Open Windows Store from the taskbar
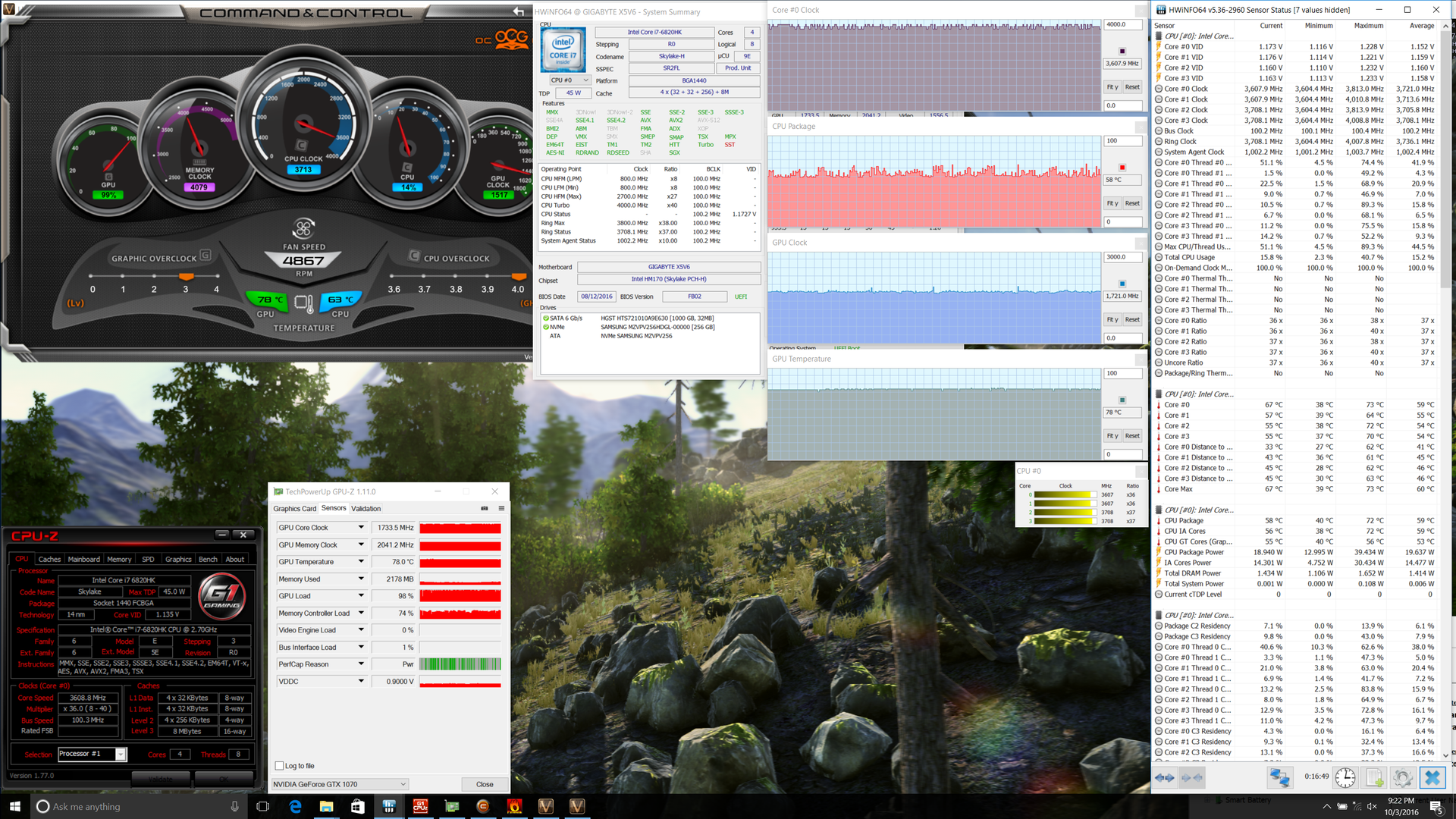 click(357, 806)
